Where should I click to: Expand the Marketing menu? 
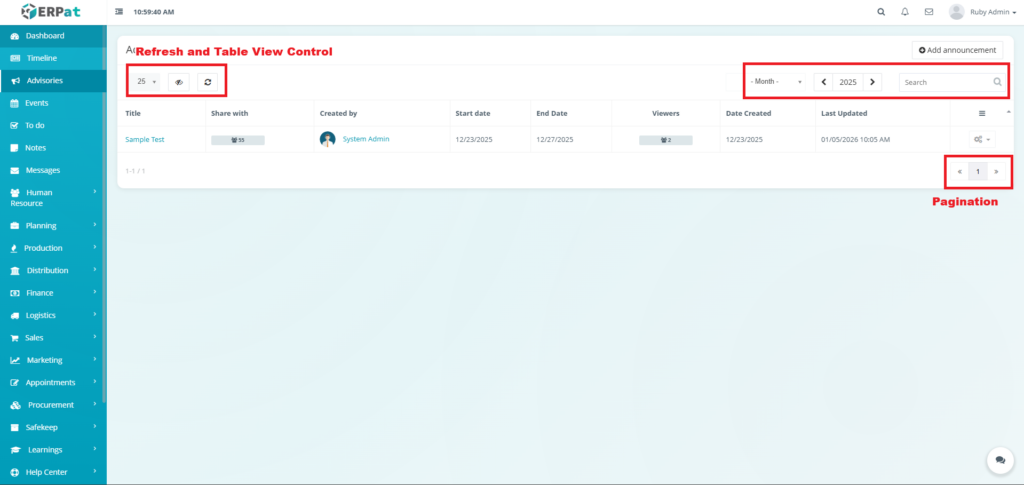pyautogui.click(x=53, y=360)
